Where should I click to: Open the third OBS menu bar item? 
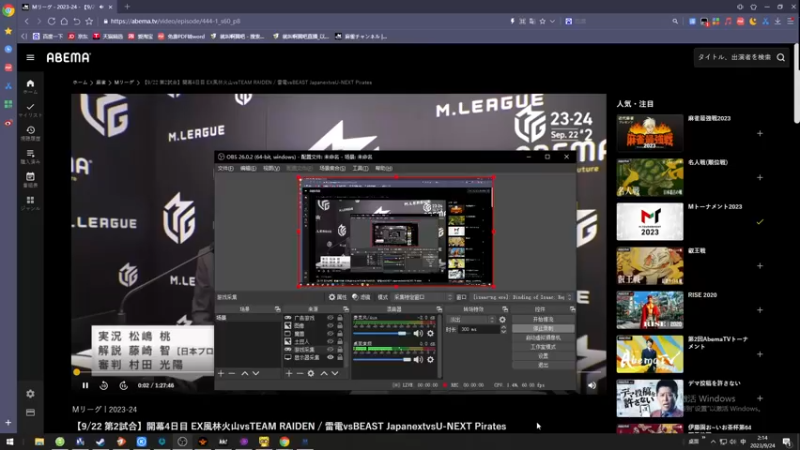(271, 168)
